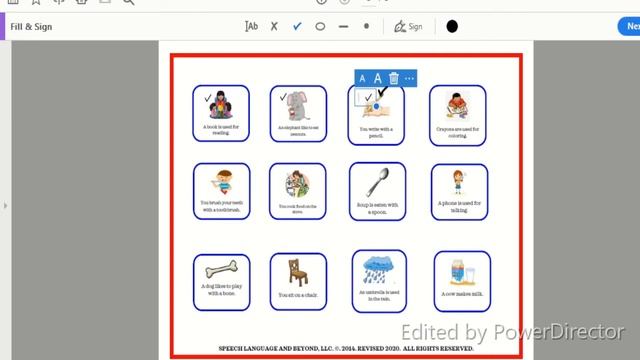Click the crayons coloring picture card
The image size is (640, 360).
pos(458,116)
